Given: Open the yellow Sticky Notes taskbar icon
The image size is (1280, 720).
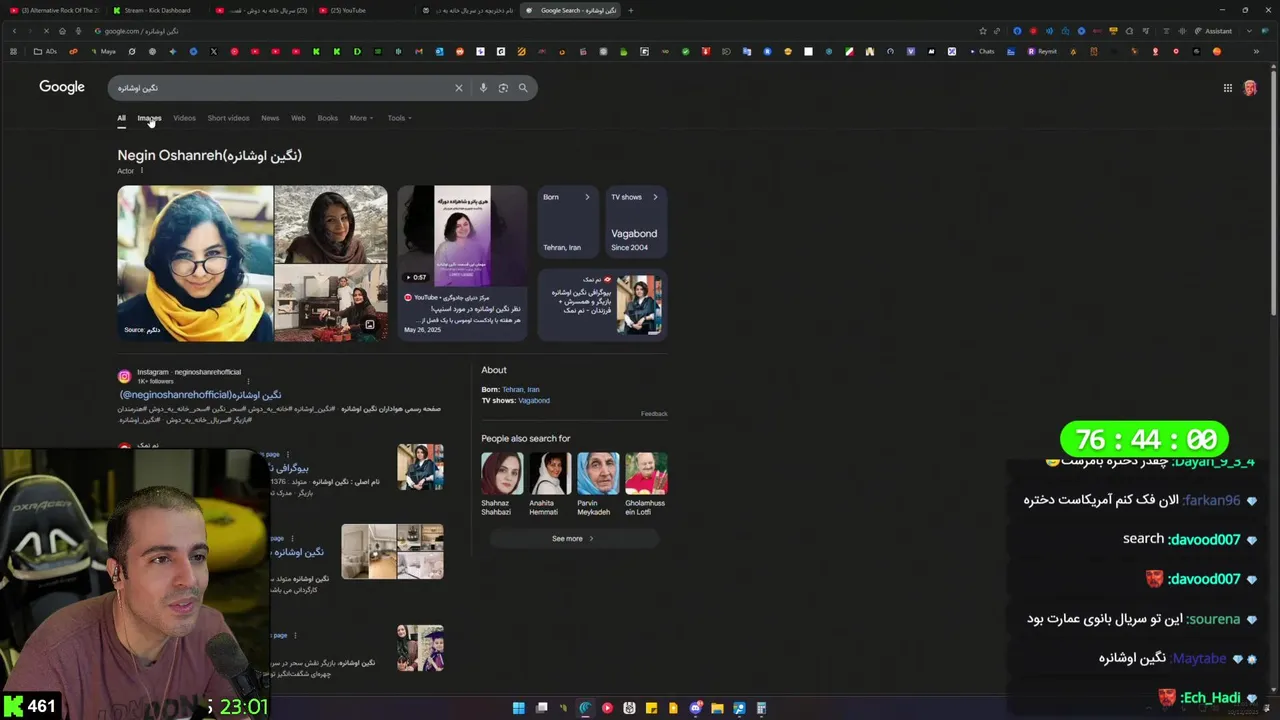Looking at the screenshot, I should click(651, 708).
